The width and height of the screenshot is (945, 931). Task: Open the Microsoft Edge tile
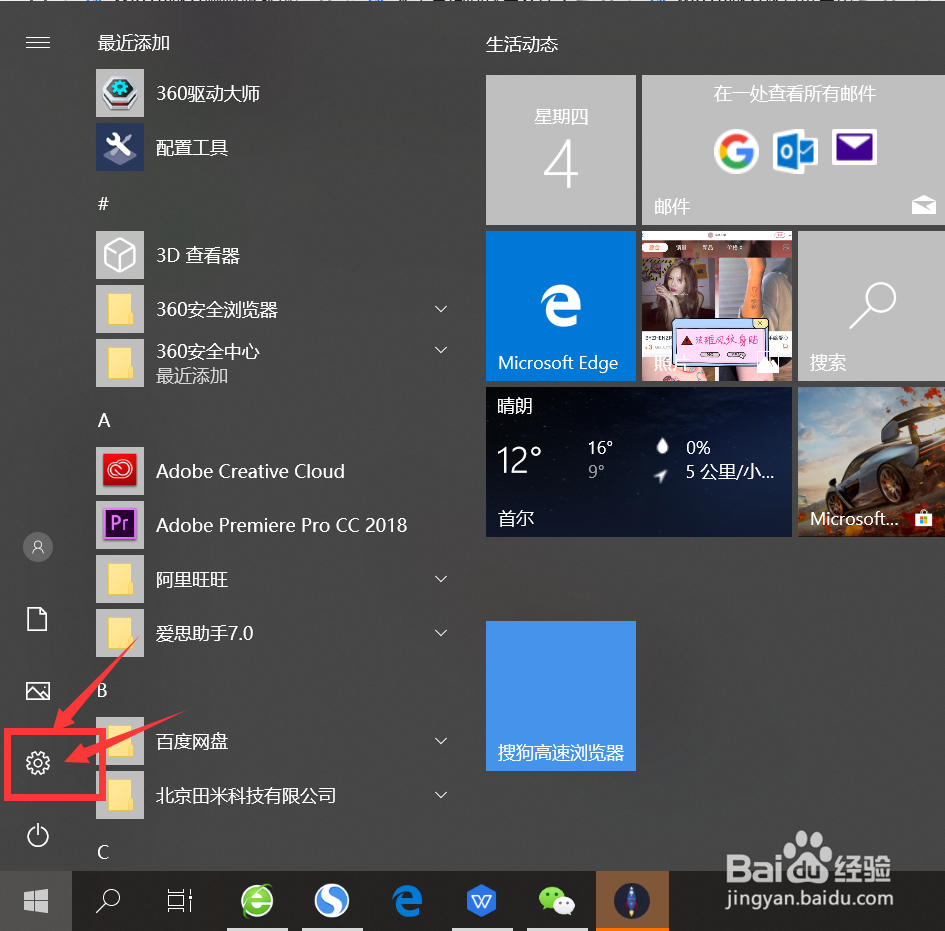pyautogui.click(x=560, y=306)
